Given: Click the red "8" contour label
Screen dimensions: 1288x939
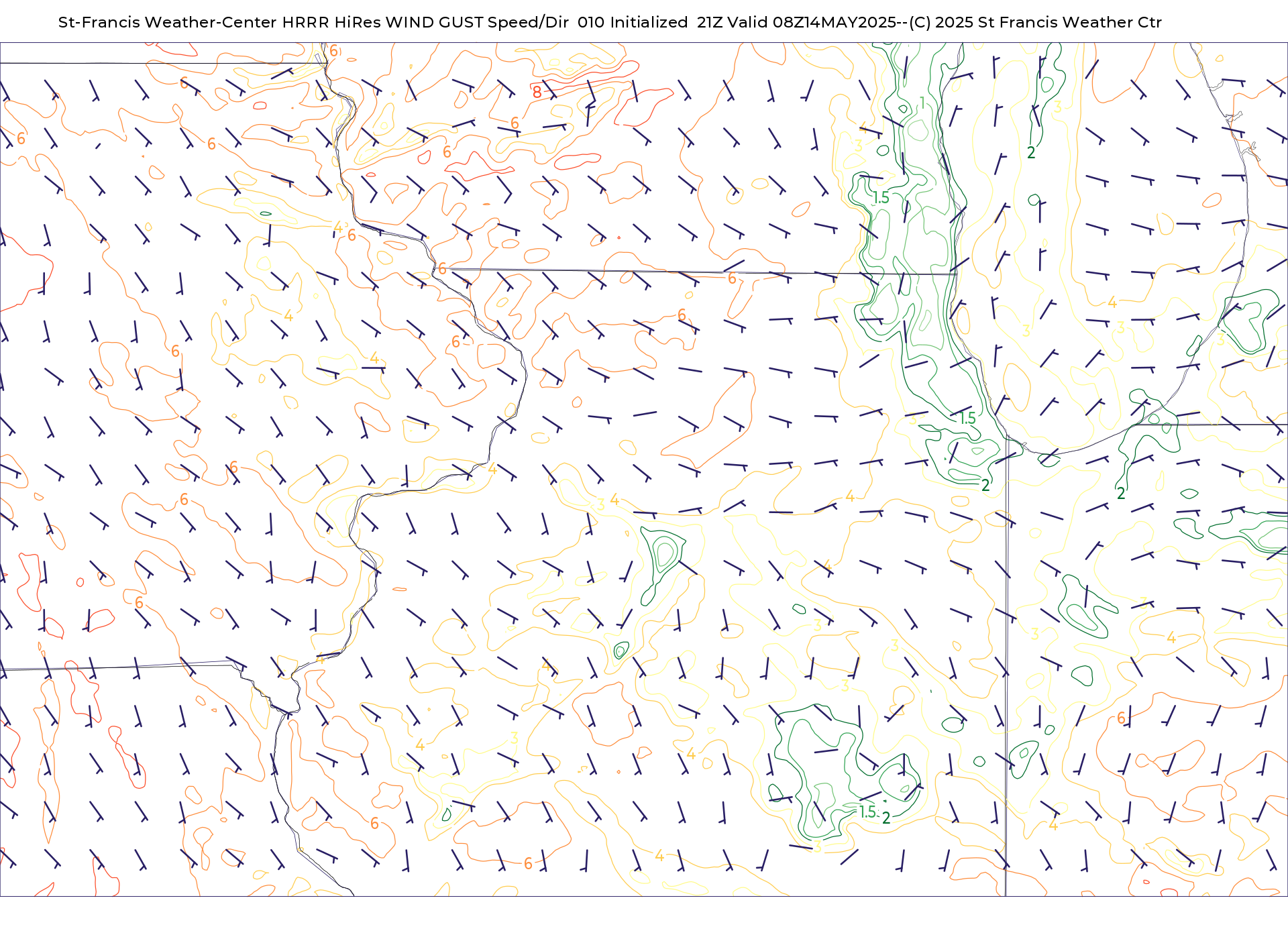Looking at the screenshot, I should [537, 93].
